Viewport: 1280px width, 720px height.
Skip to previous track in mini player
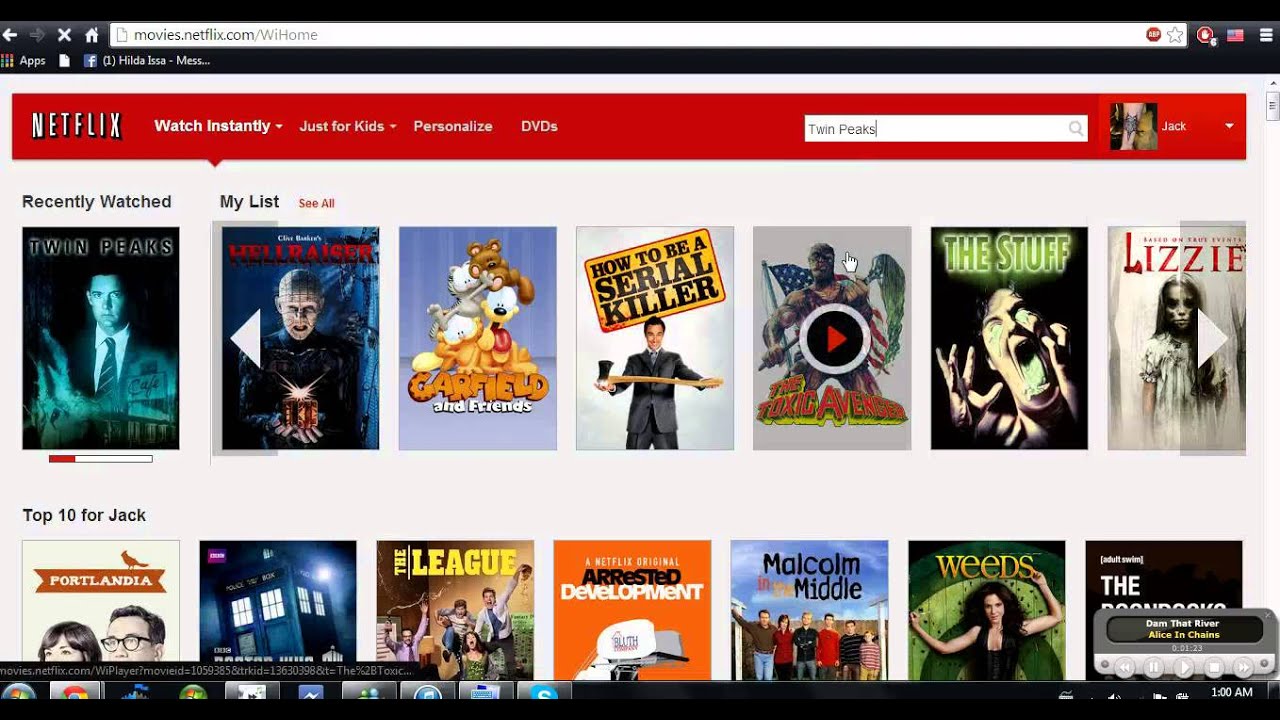[1123, 667]
